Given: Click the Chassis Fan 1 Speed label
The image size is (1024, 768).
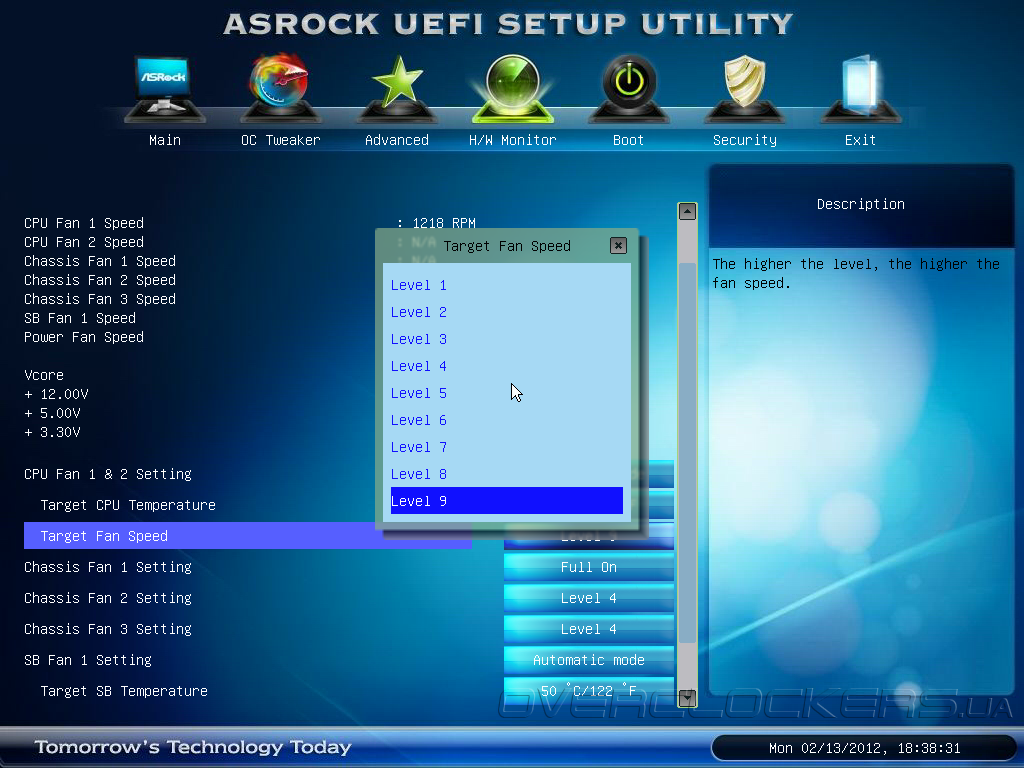Looking at the screenshot, I should (x=100, y=261).
